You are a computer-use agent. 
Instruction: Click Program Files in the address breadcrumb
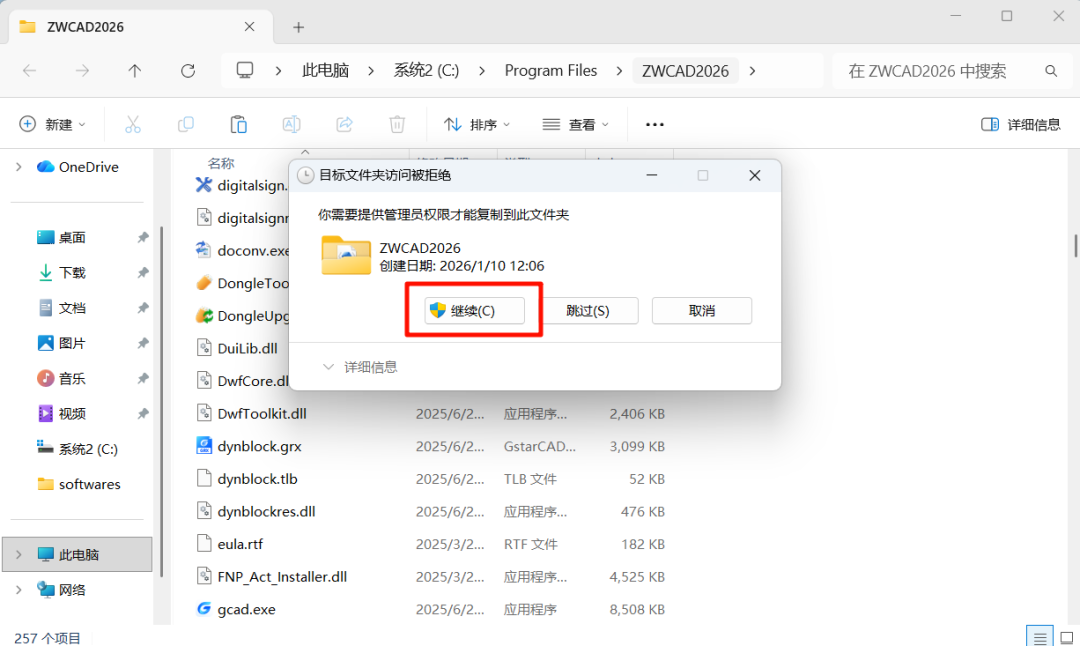click(550, 71)
